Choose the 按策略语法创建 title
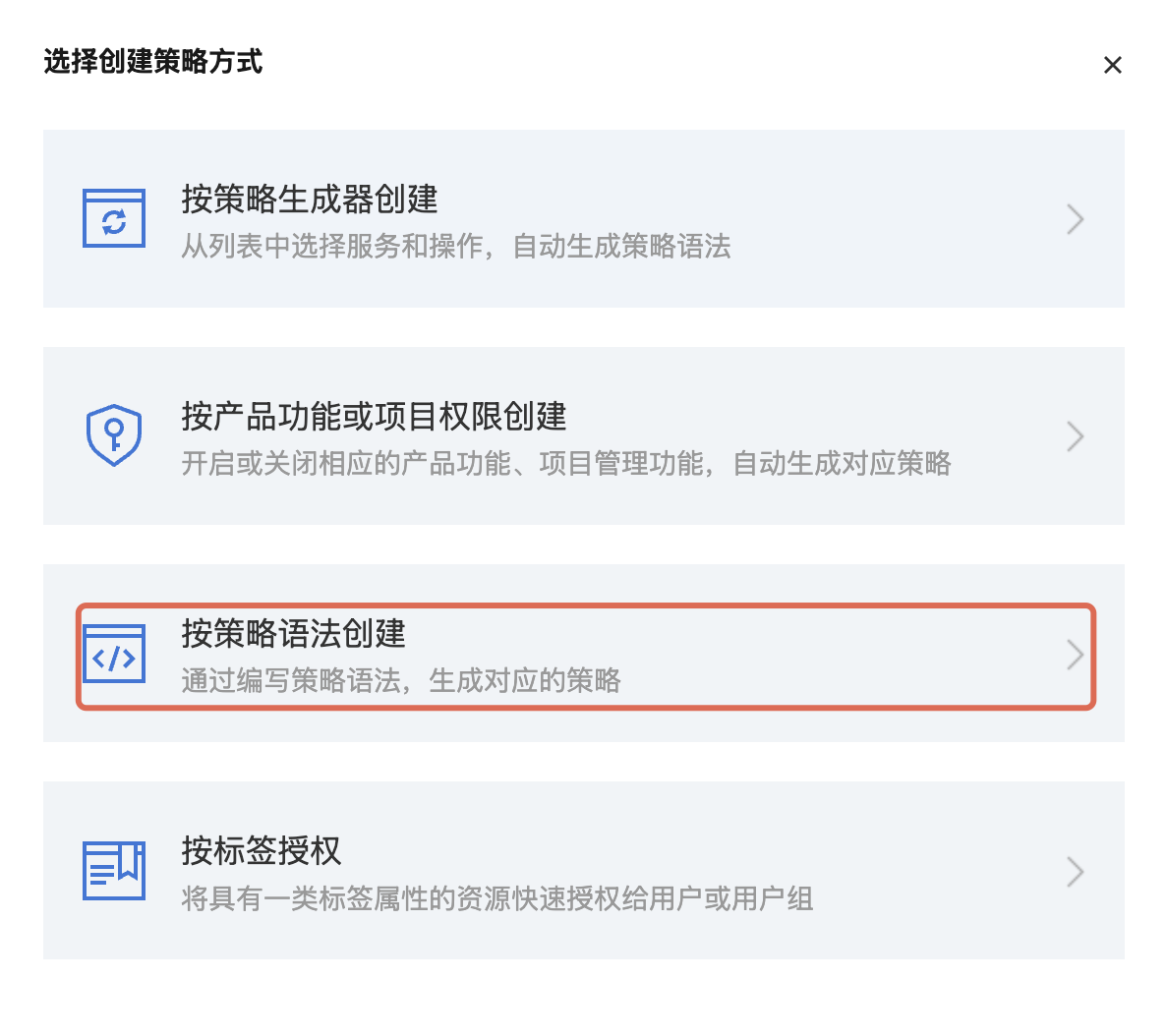The width and height of the screenshot is (1166, 1036). [x=294, y=634]
